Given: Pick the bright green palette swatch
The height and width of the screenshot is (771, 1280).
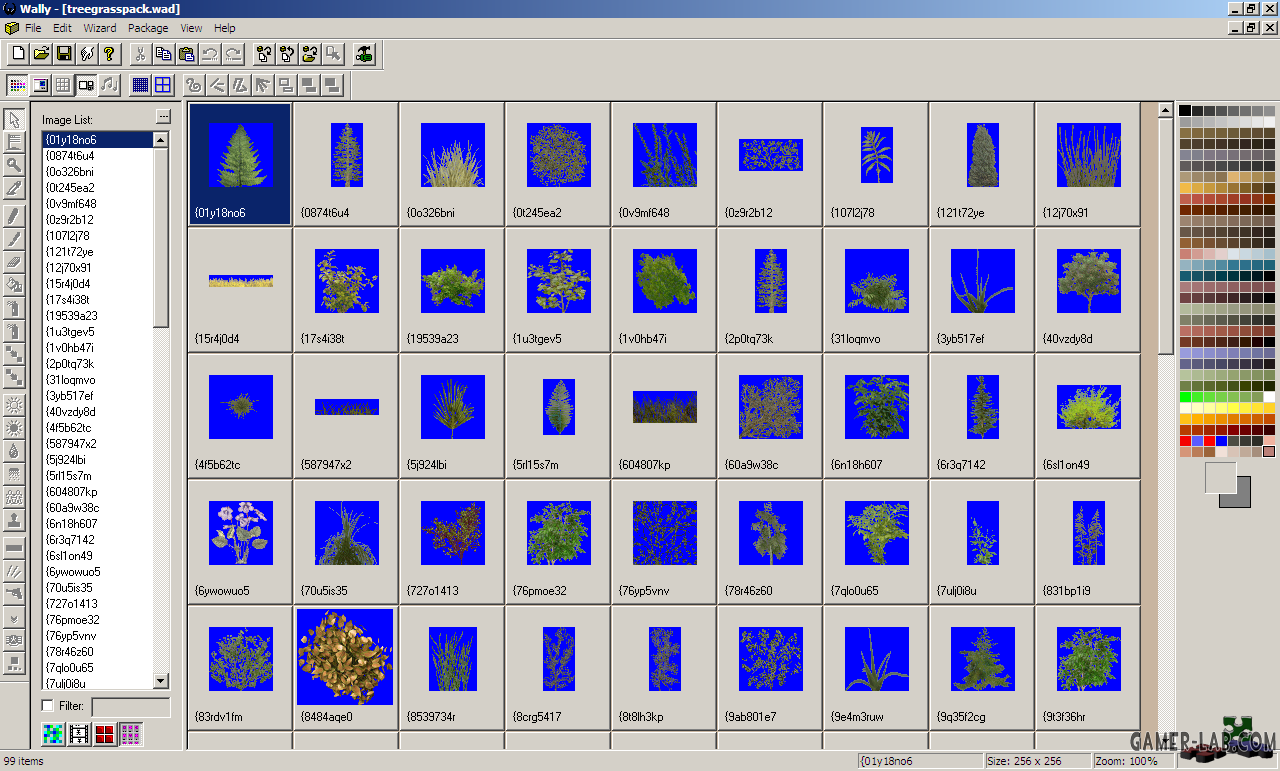Looking at the screenshot, I should click(x=1185, y=397).
